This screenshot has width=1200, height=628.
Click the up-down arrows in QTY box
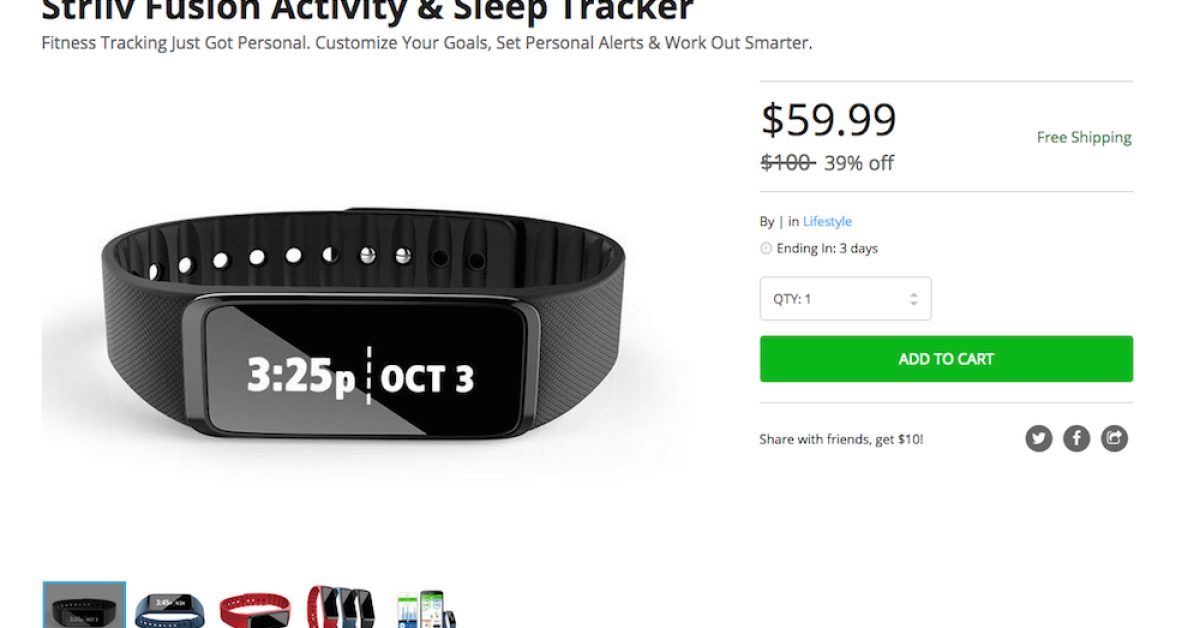click(x=913, y=299)
